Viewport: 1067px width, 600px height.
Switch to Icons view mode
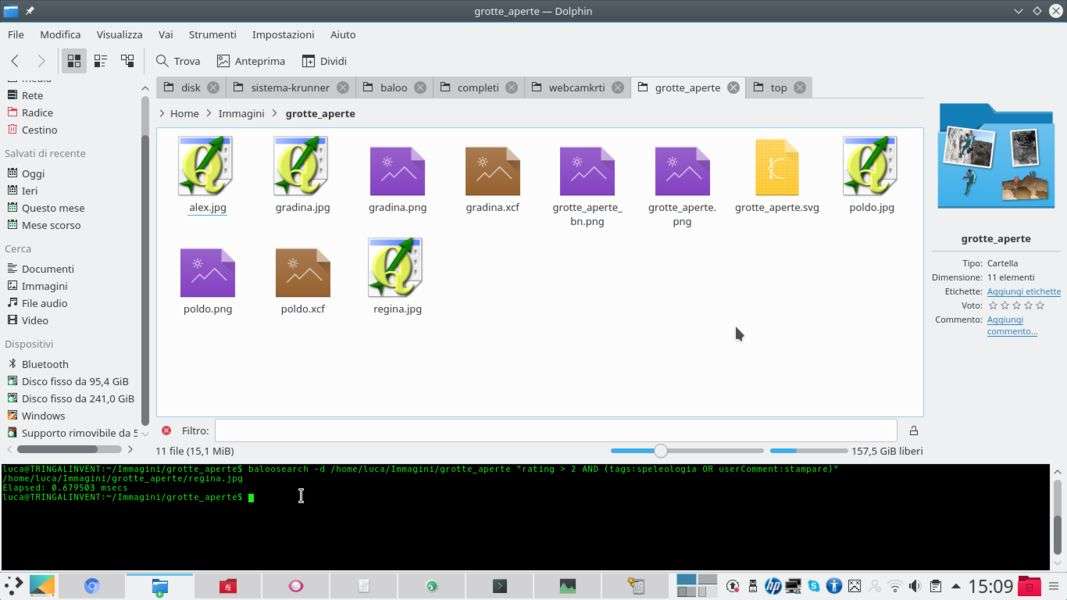[x=74, y=61]
